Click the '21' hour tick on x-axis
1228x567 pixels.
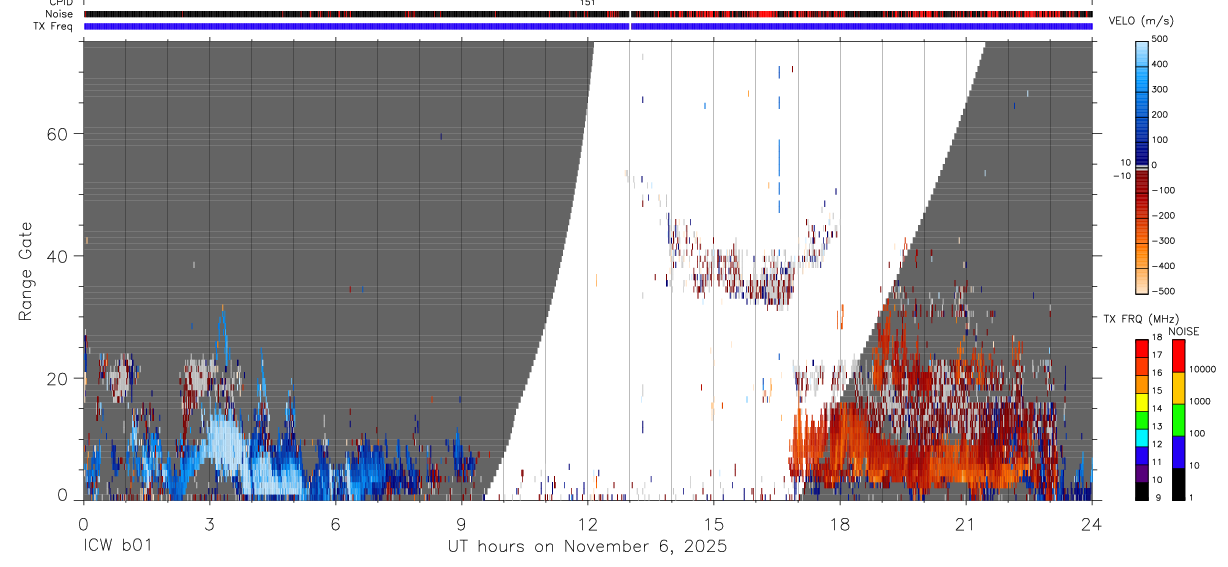point(965,523)
